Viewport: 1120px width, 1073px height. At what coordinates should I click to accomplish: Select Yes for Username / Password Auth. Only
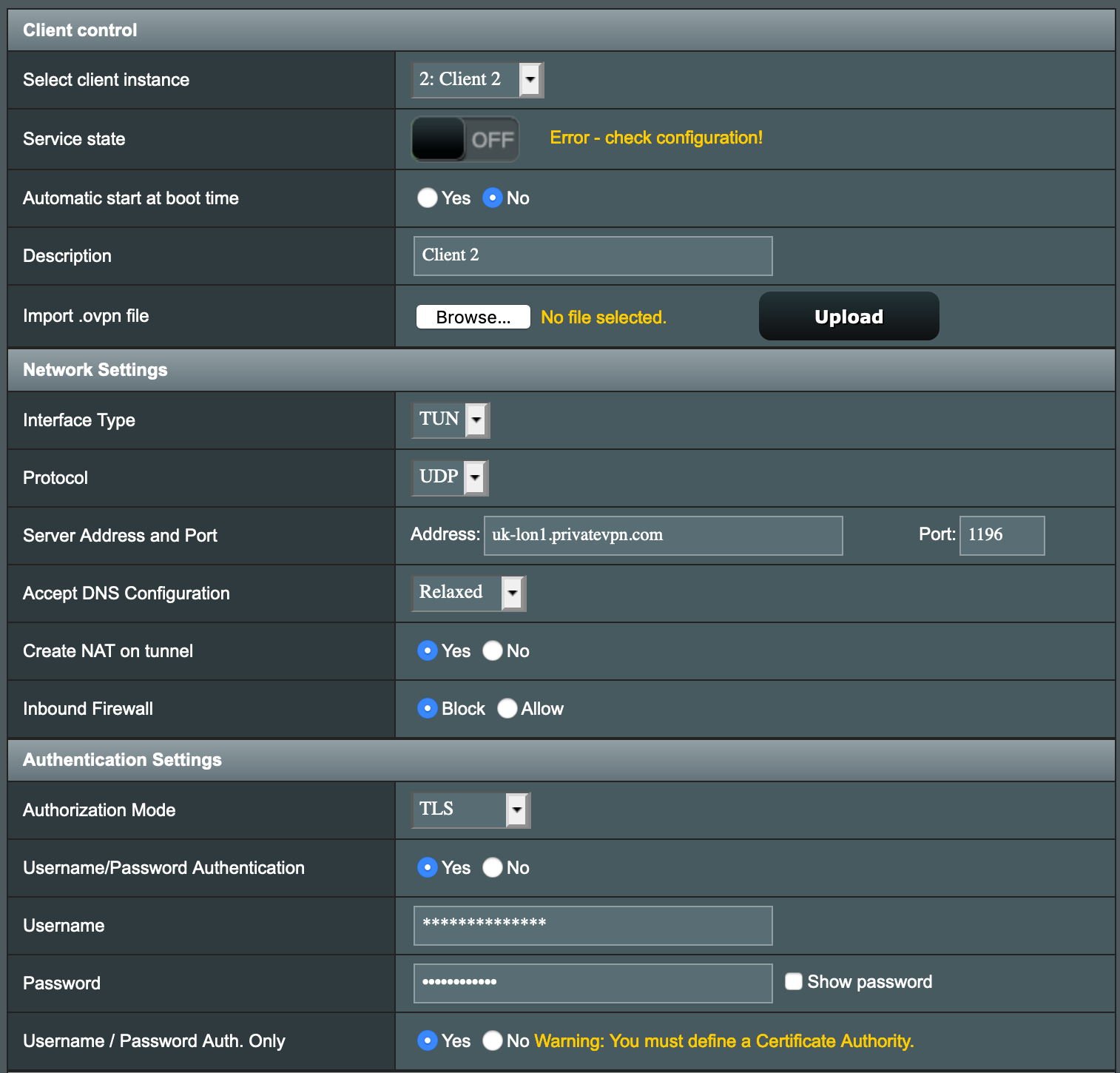coord(427,1040)
